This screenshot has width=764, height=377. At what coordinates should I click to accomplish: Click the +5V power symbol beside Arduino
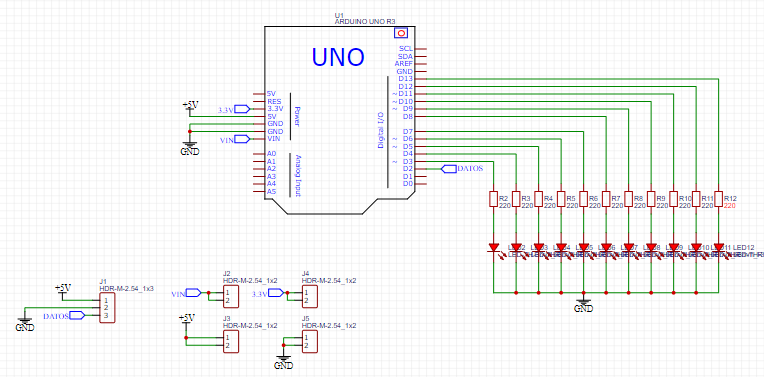190,106
